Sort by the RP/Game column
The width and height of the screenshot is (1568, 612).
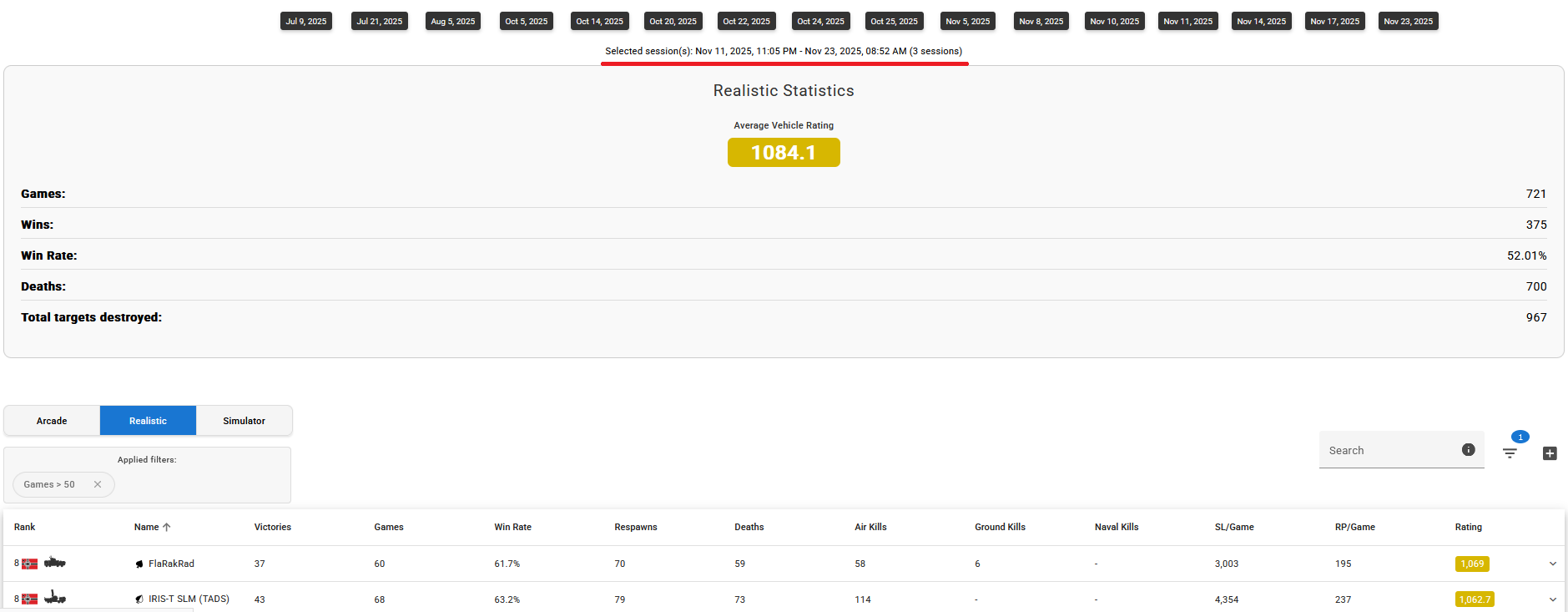(1355, 527)
